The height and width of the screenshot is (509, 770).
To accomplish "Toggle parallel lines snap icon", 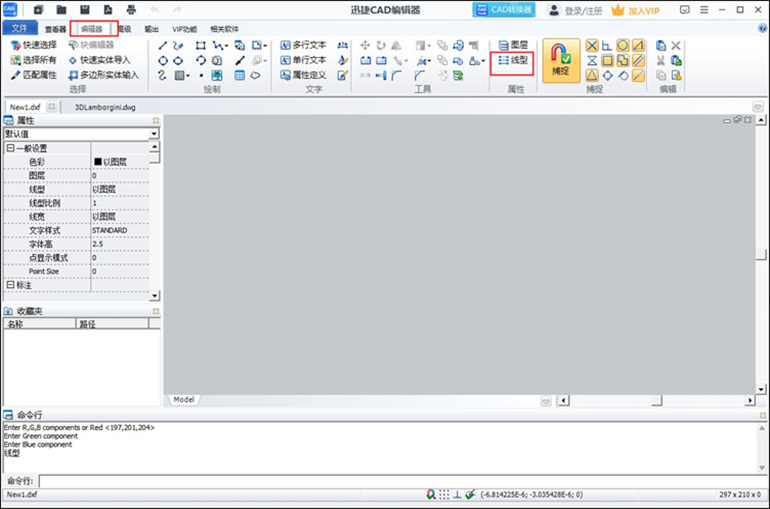I will (638, 60).
